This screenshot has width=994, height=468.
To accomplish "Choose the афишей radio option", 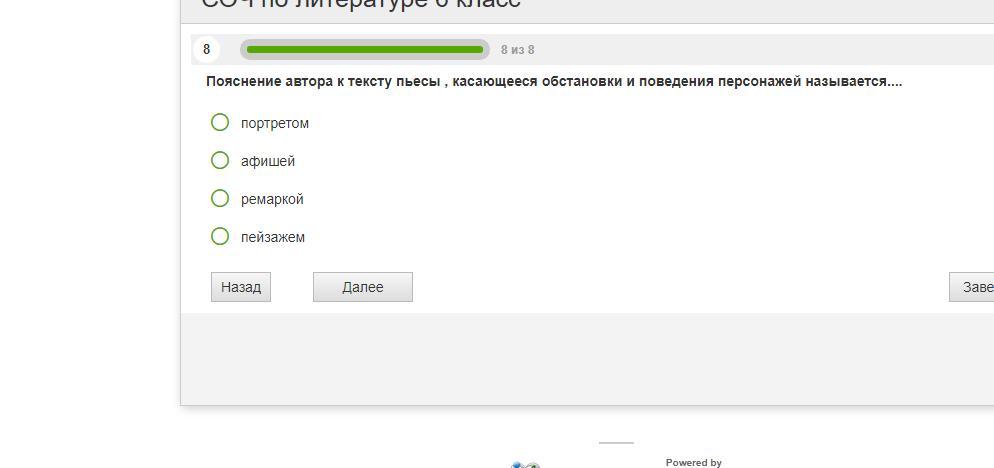I will coord(220,160).
